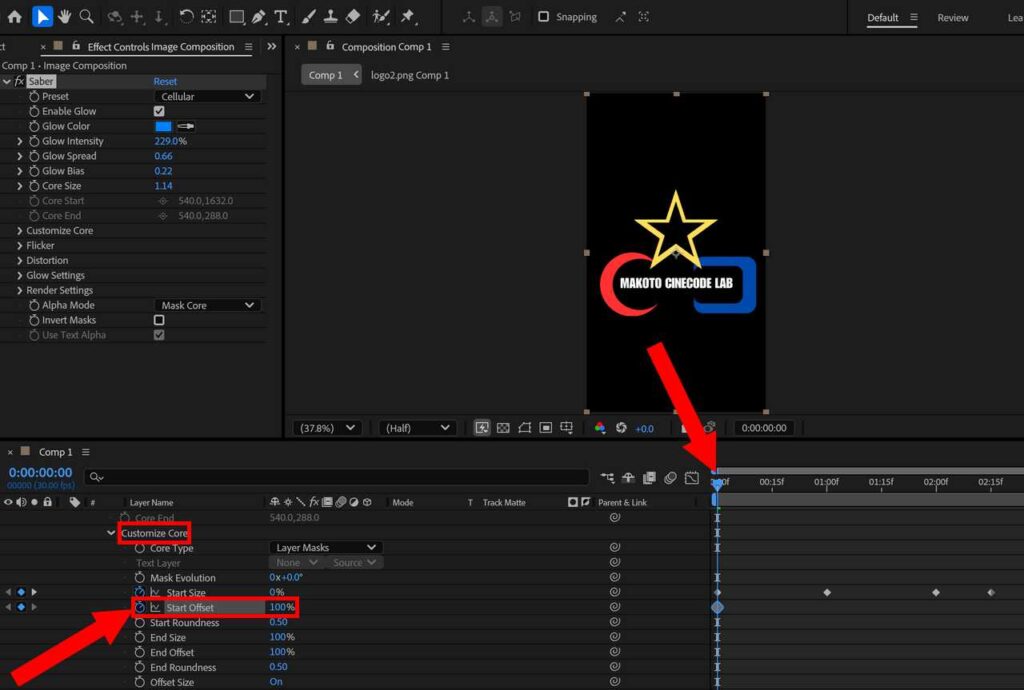This screenshot has width=1024, height=690.
Task: Click the Mask Evolution pick whip spiral
Action: point(615,577)
